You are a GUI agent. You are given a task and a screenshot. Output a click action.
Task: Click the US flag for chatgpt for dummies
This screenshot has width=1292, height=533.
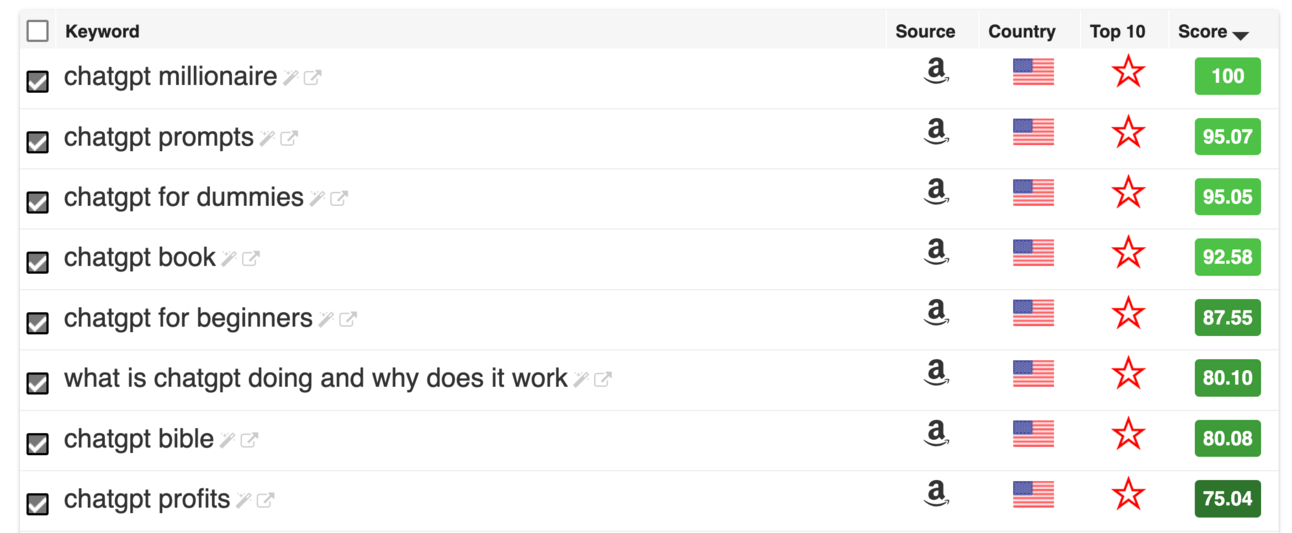pos(1033,192)
